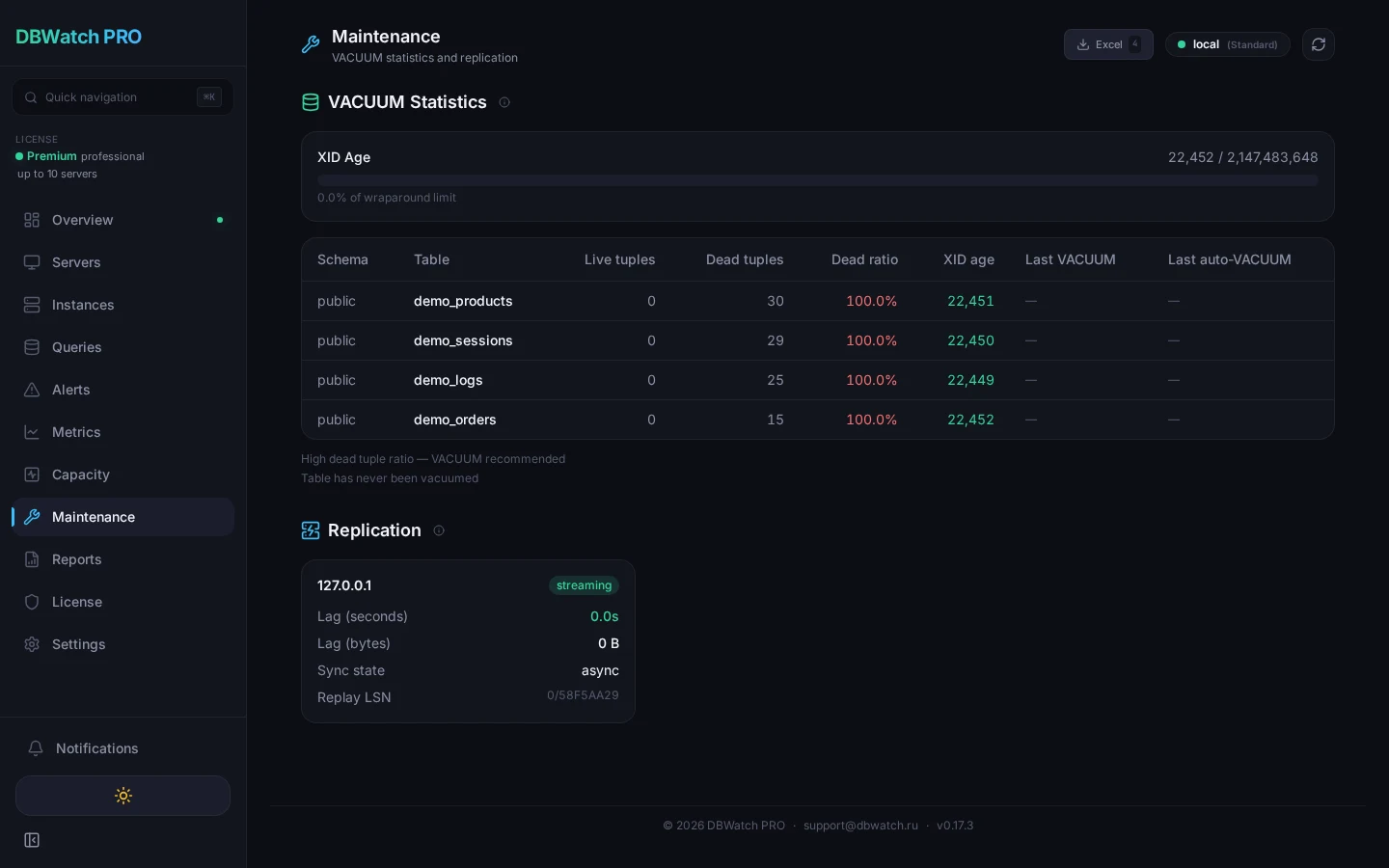Click the Reports document icon
Image resolution: width=1389 pixels, height=868 pixels.
click(32, 559)
